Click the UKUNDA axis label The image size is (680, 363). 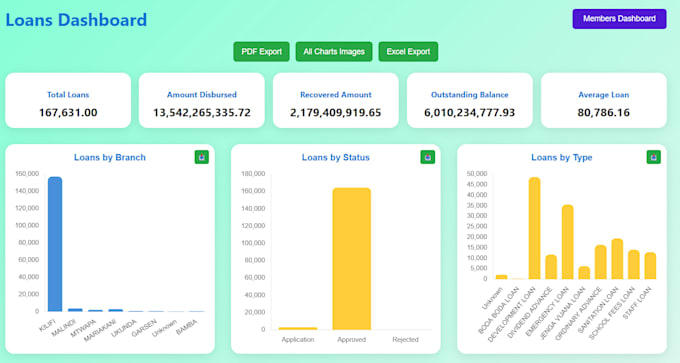click(x=124, y=328)
